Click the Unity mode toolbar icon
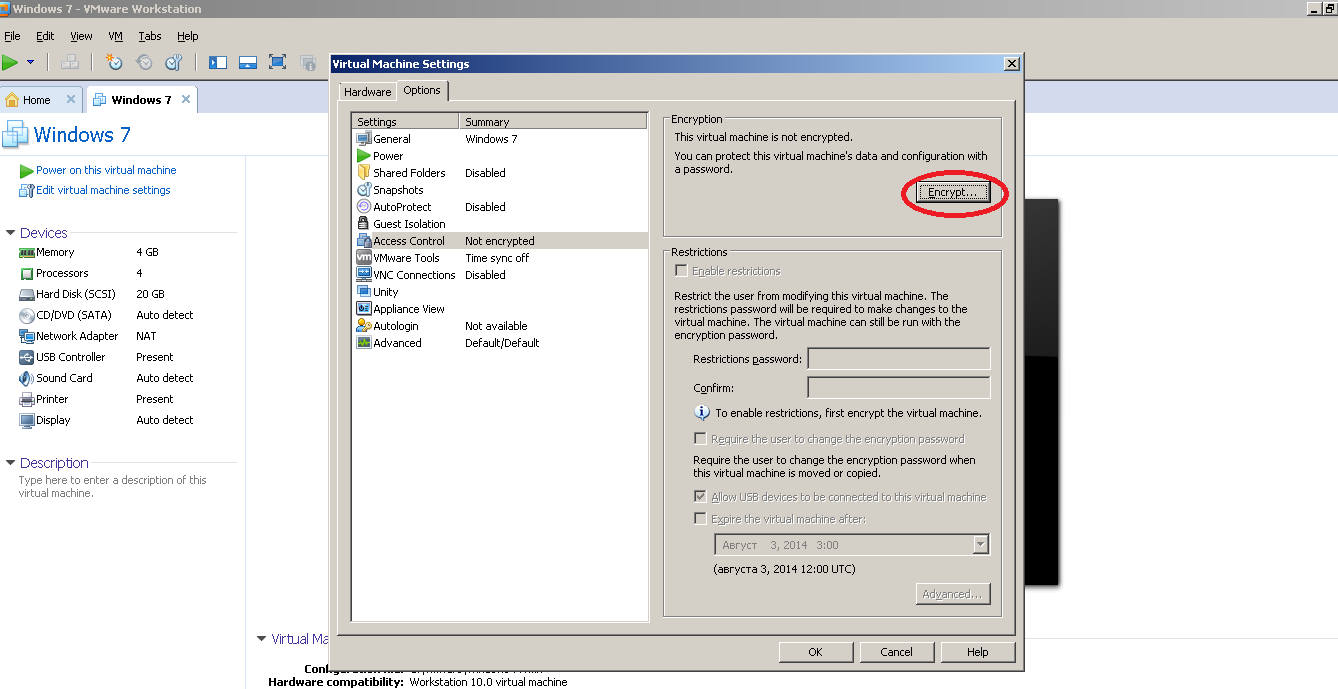 [308, 62]
